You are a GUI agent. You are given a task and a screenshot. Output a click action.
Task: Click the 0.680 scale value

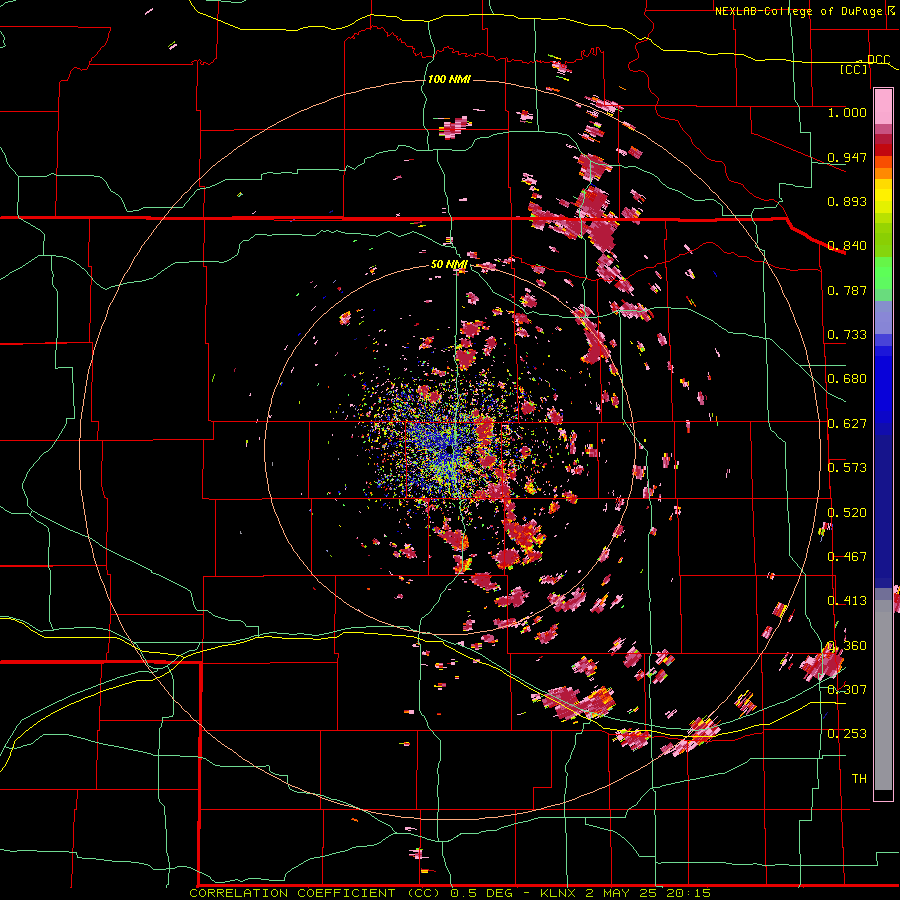point(847,379)
